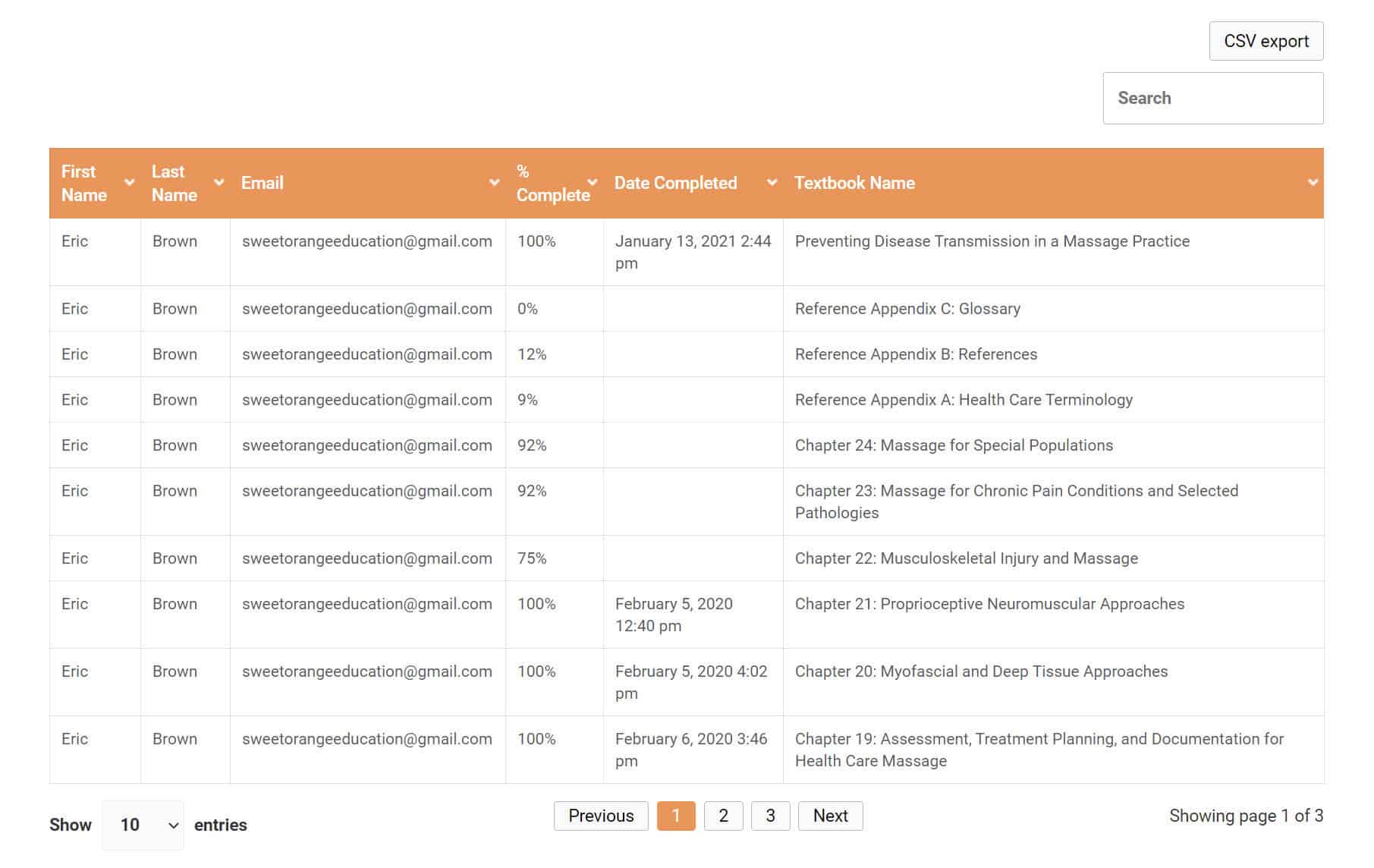Select the Reference Appendix C: Glossary row

point(907,309)
